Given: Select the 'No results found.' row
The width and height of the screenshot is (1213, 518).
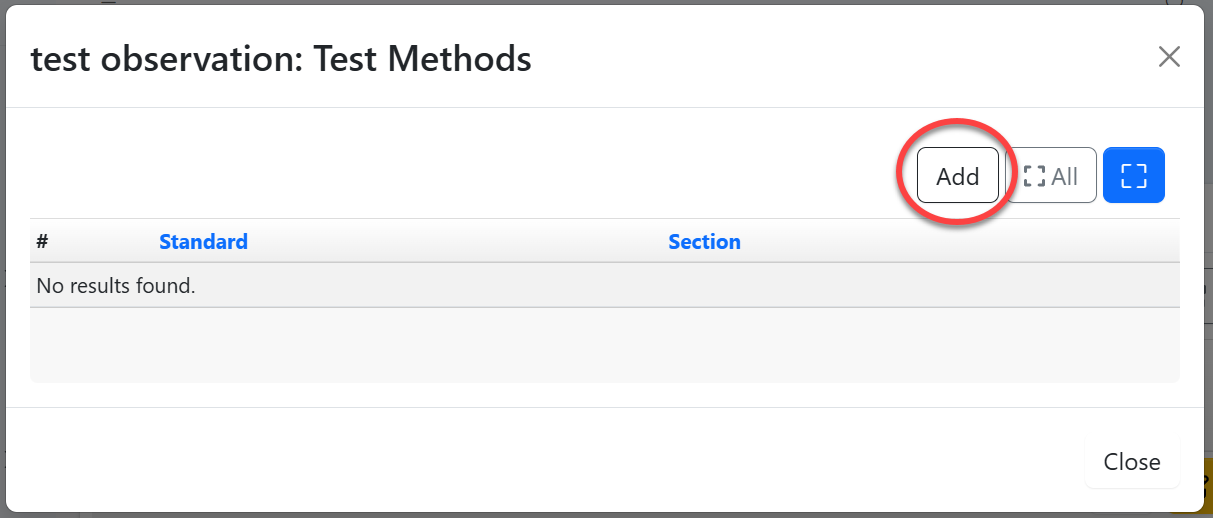Looking at the screenshot, I should 116,286.
